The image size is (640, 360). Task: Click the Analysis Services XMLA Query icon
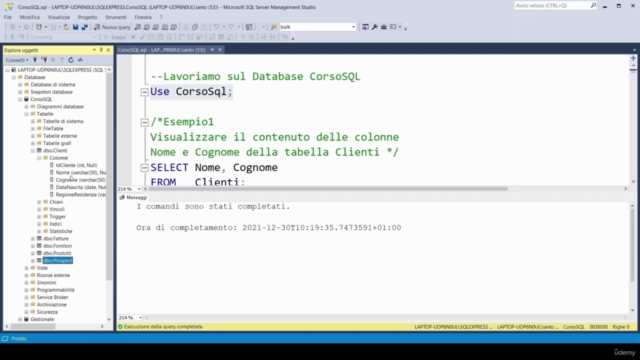coord(165,27)
